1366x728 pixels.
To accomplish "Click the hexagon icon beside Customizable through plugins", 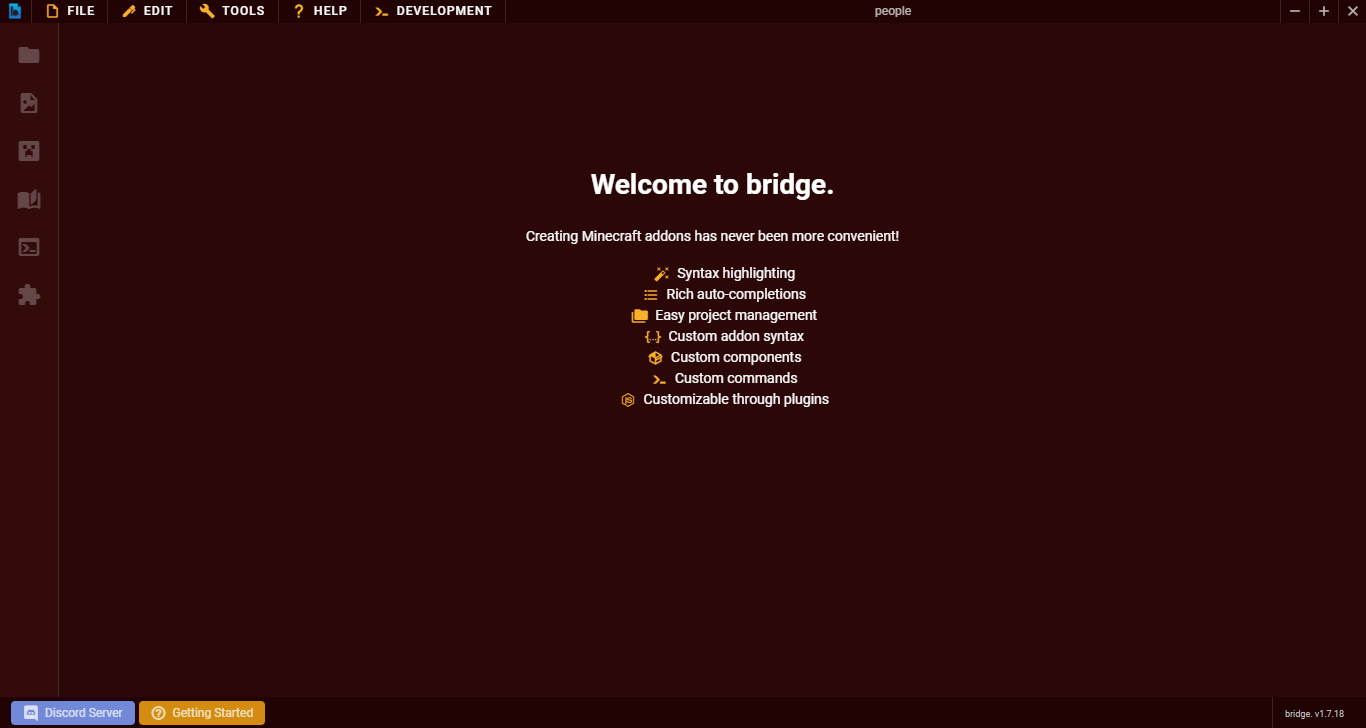I will point(628,400).
